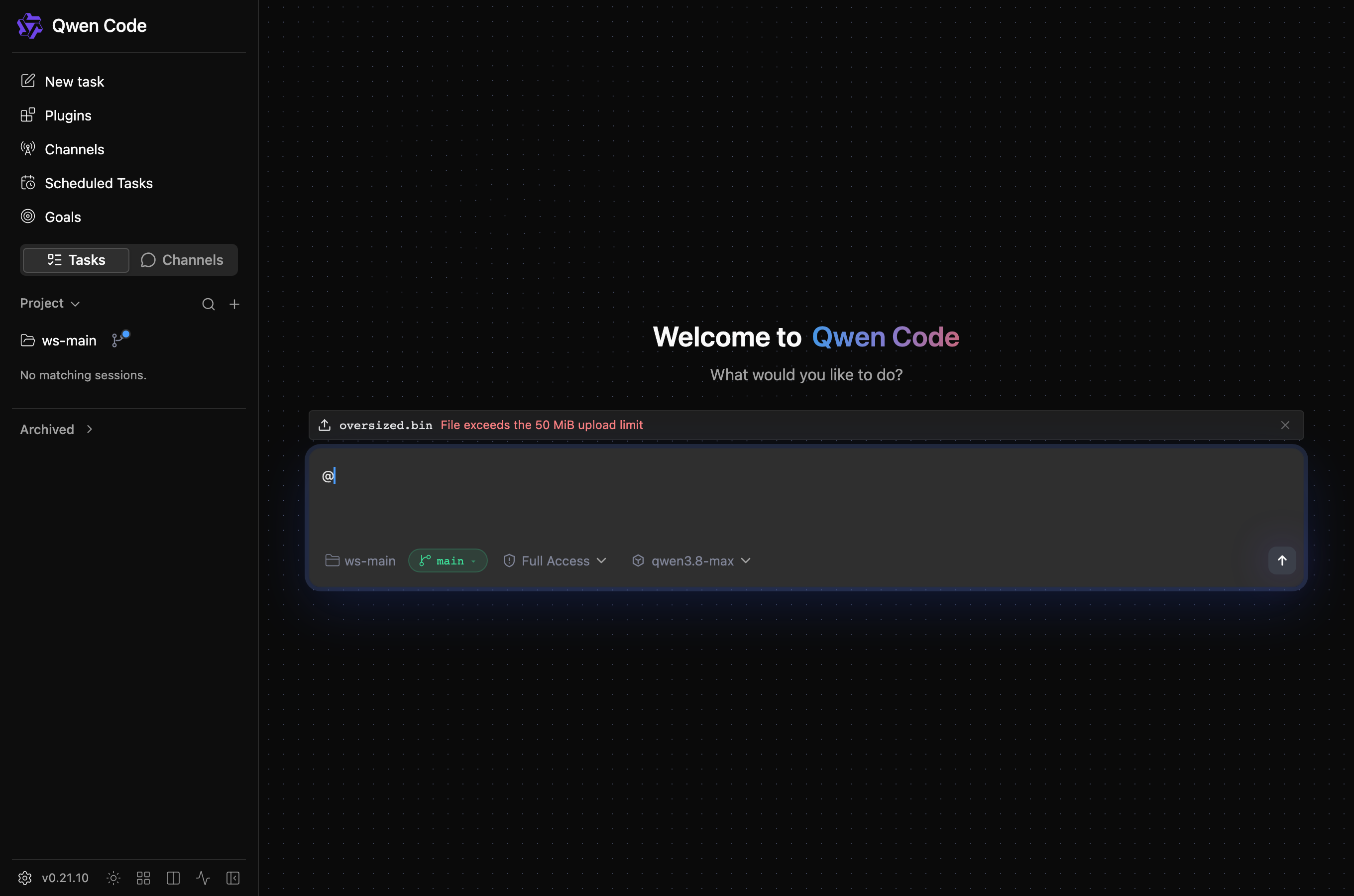Click the 'Welcome to Qwen Code' heading
The width and height of the screenshot is (1354, 896).
(806, 336)
